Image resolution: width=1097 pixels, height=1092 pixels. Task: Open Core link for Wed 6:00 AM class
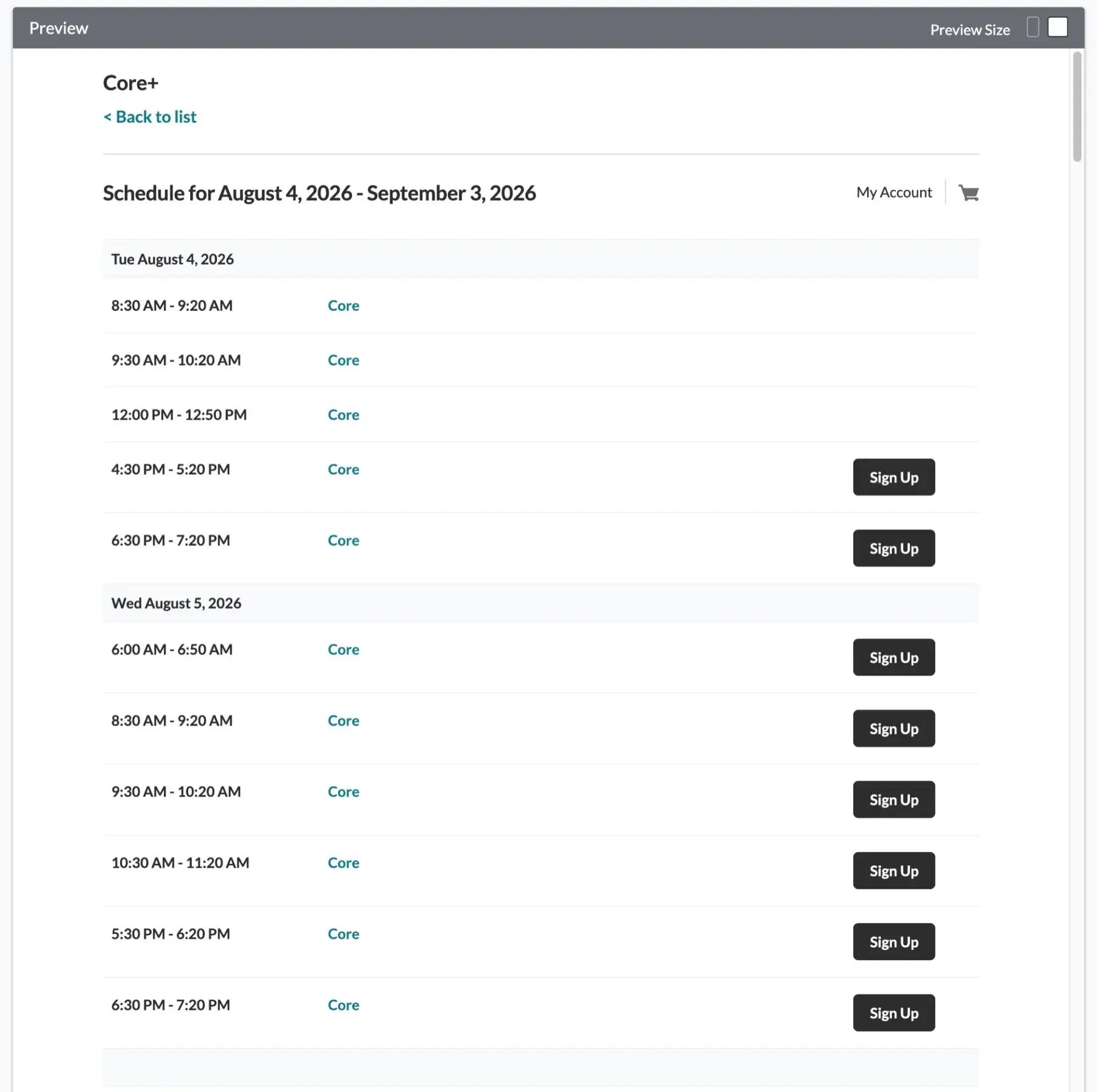343,650
